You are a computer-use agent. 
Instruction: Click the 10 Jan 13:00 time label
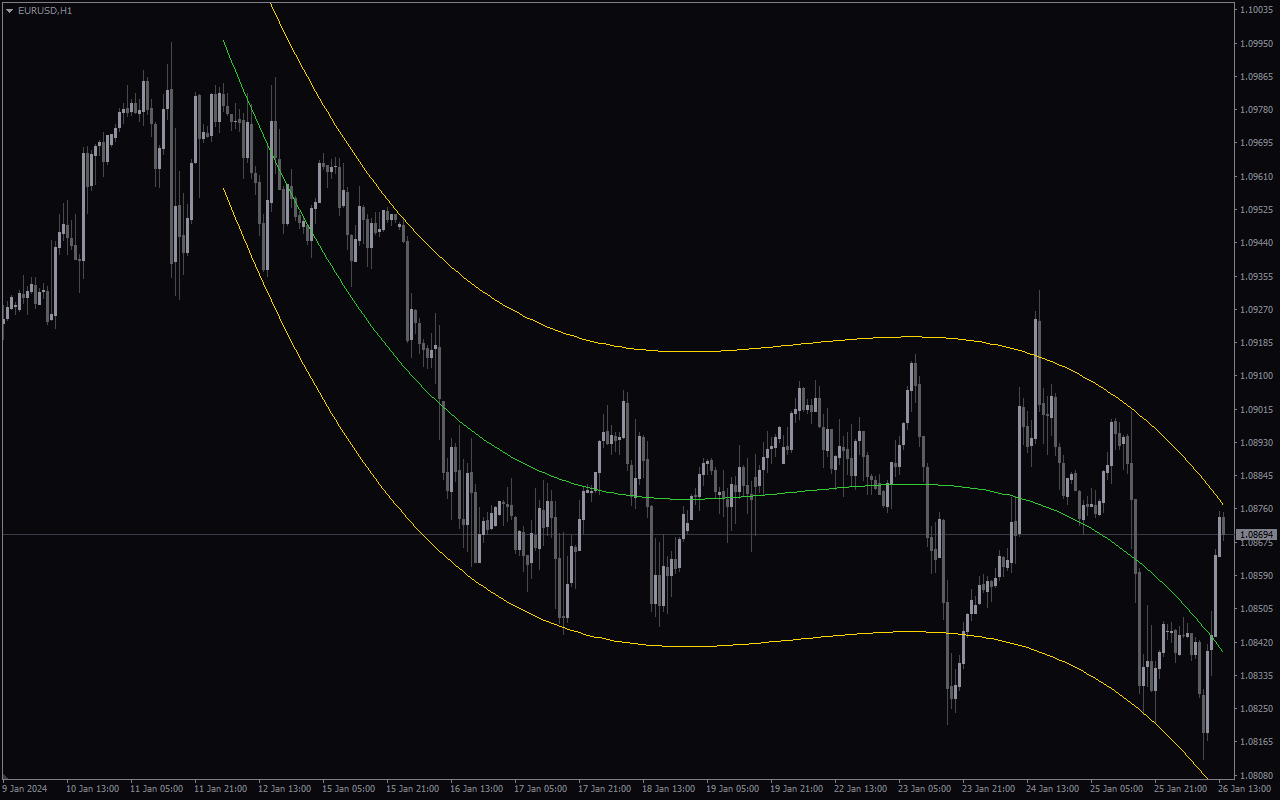pyautogui.click(x=93, y=789)
